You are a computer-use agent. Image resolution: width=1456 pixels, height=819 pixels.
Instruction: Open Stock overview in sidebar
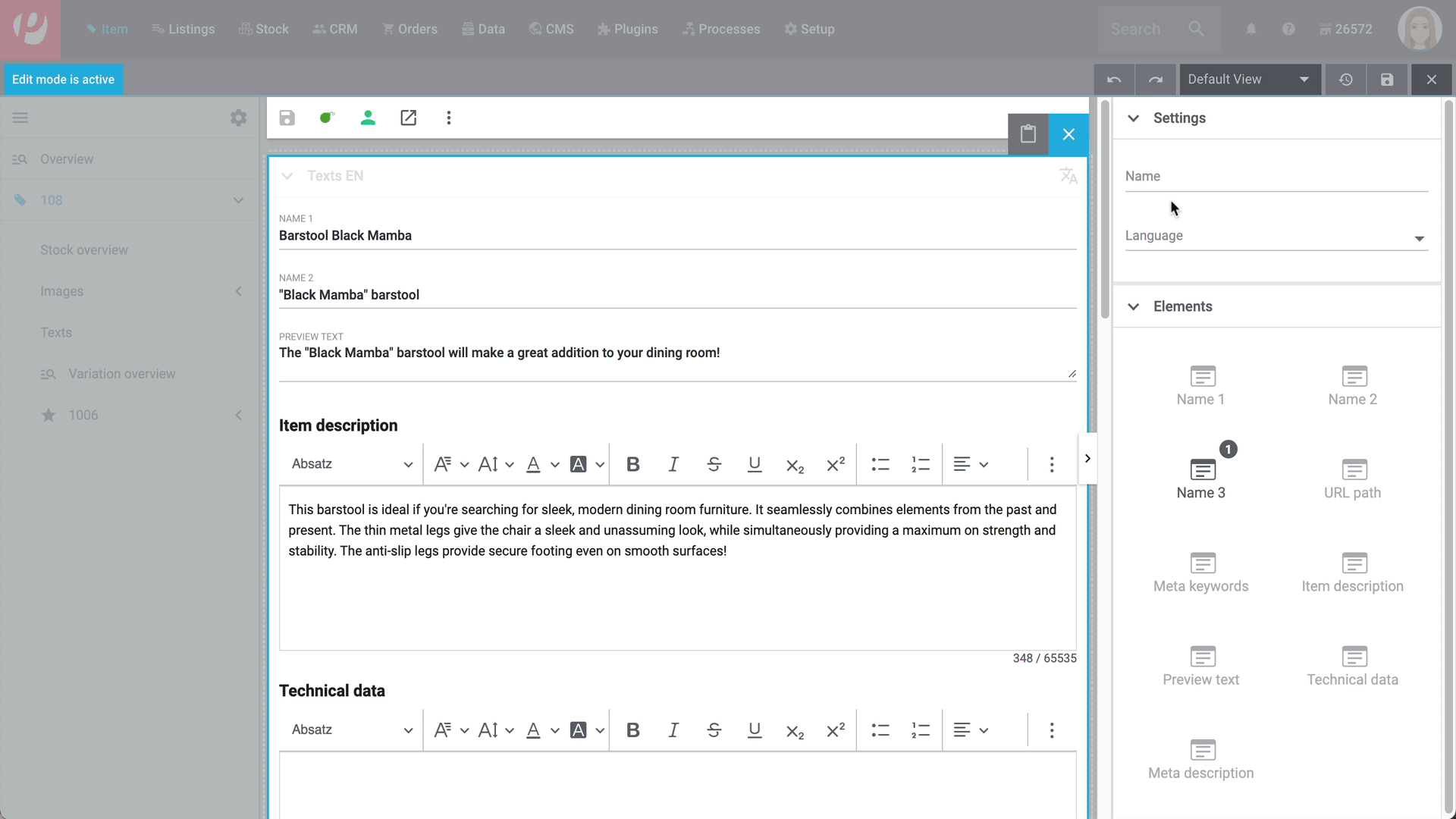pyautogui.click(x=84, y=250)
